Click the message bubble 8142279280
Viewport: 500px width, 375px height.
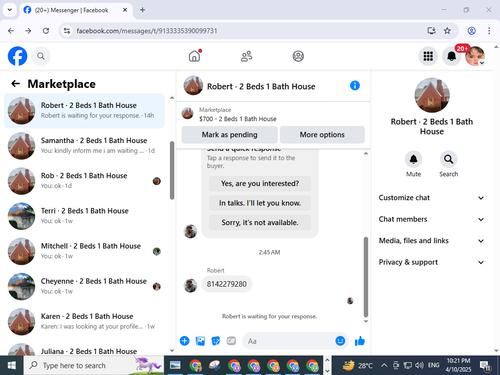coord(227,284)
